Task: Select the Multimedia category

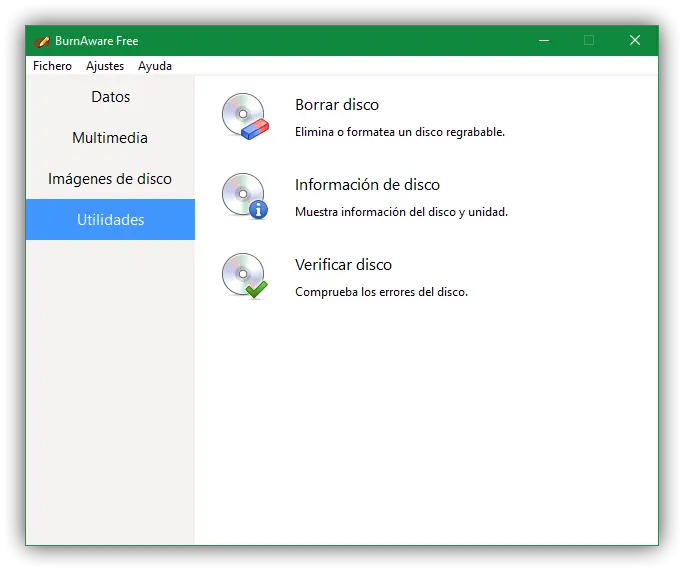Action: point(110,138)
